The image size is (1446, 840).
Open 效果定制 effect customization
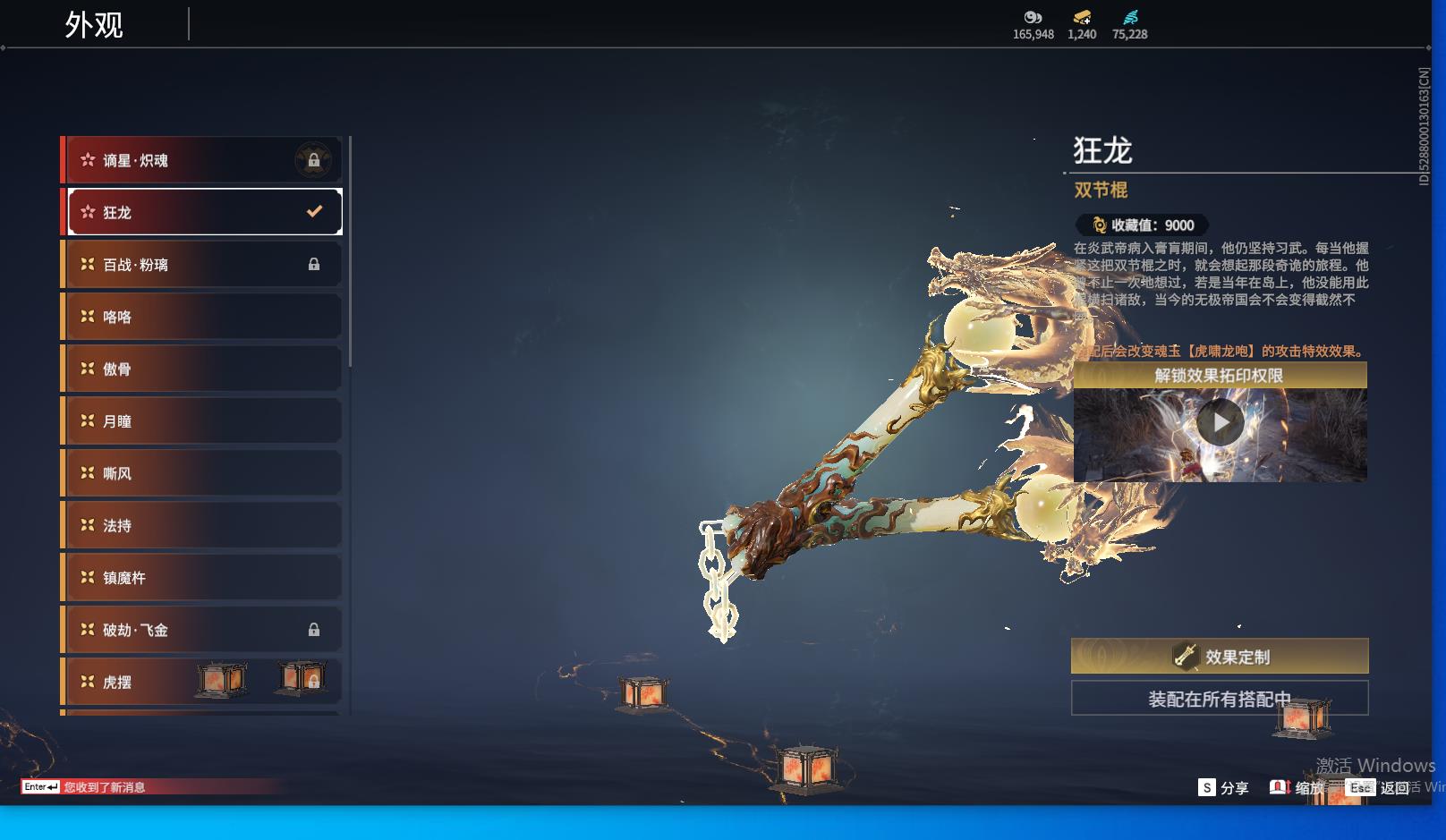point(1220,657)
